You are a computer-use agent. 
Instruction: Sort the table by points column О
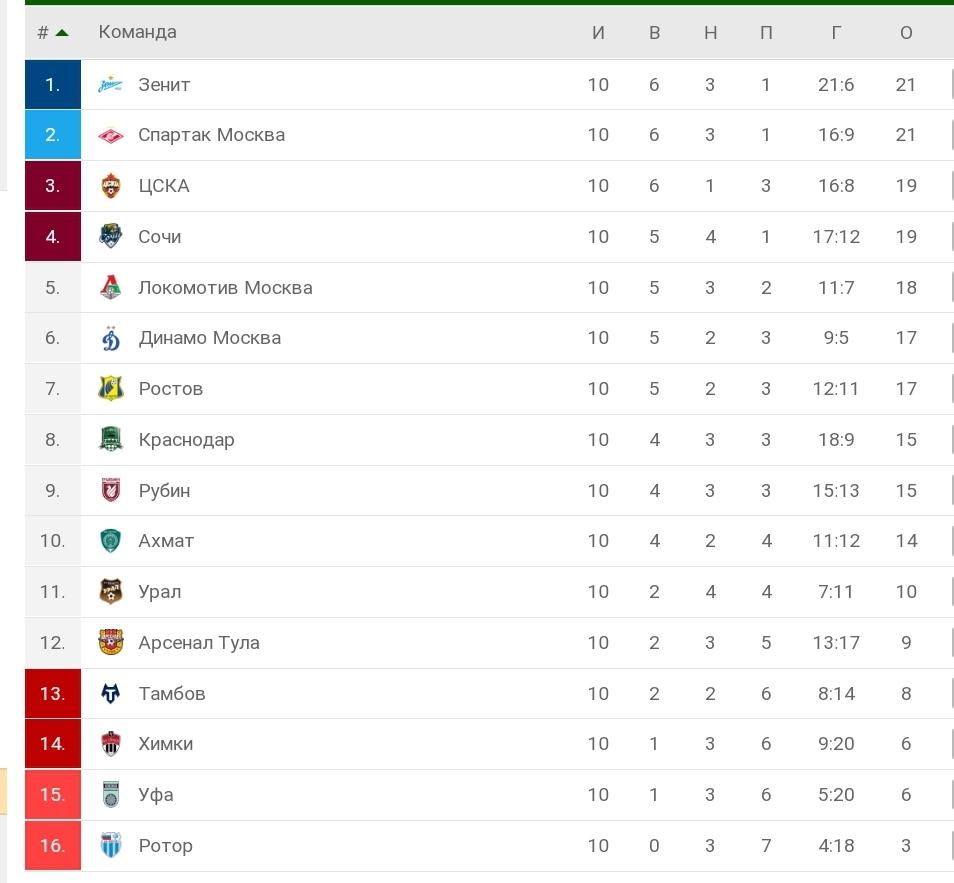[906, 32]
